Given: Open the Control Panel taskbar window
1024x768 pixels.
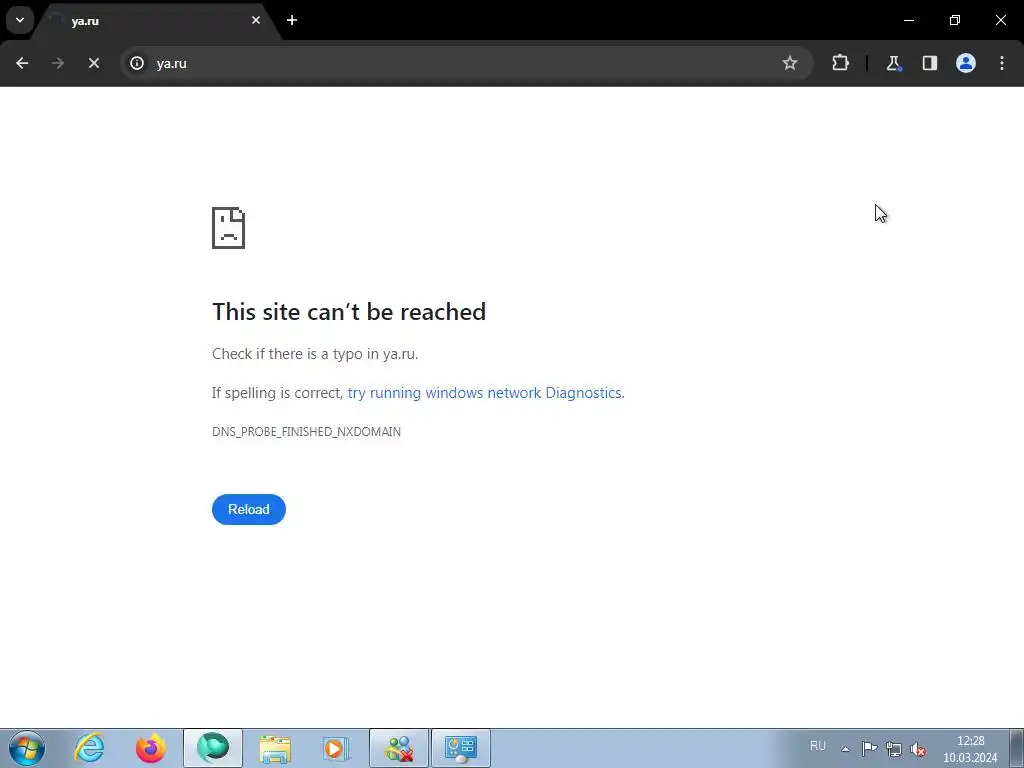Looking at the screenshot, I should (461, 748).
